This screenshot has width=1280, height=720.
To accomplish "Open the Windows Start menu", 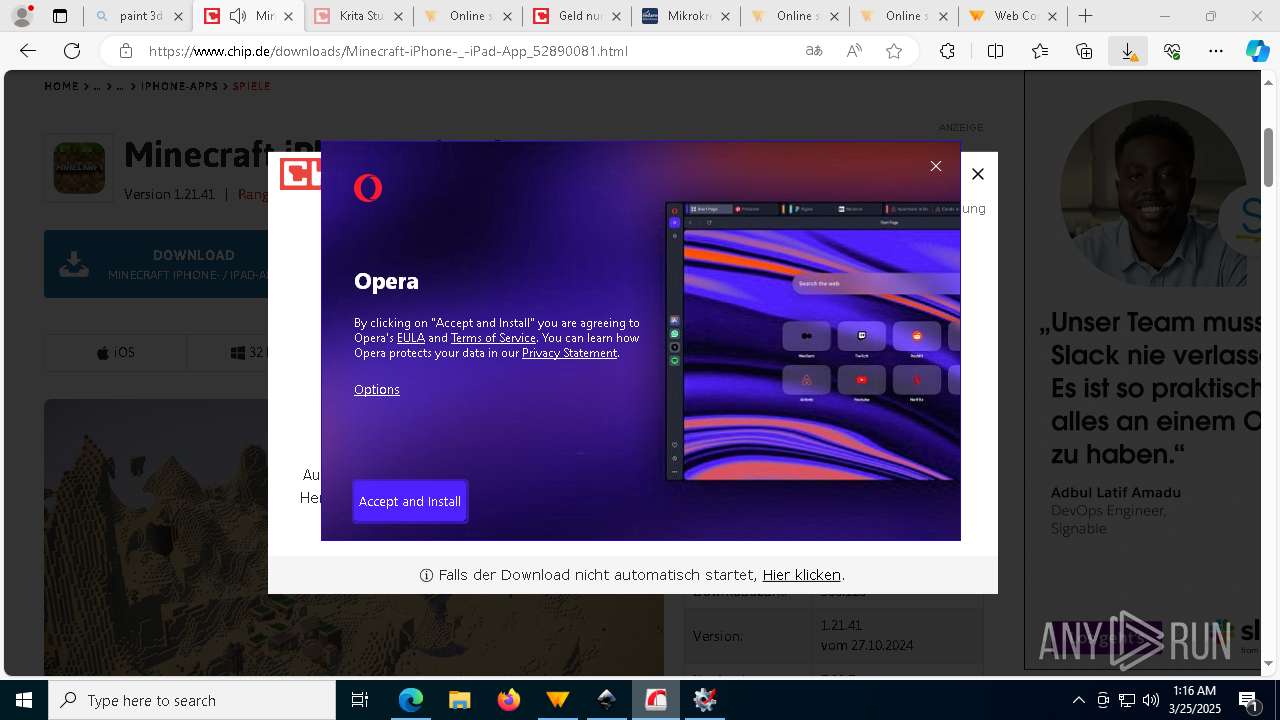I will pyautogui.click(x=24, y=700).
